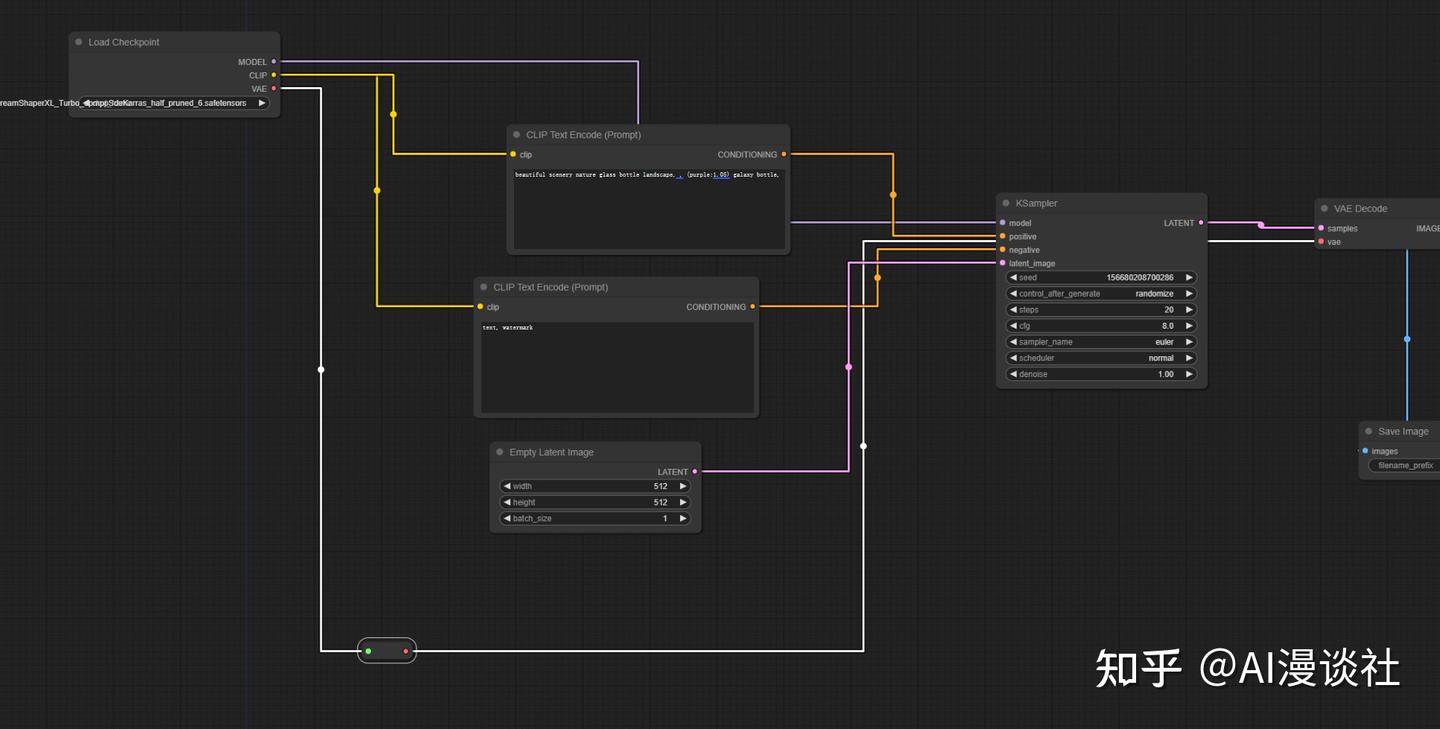Collapse the KSampler node via its title dot
The image size is (1440, 729).
tap(1006, 203)
